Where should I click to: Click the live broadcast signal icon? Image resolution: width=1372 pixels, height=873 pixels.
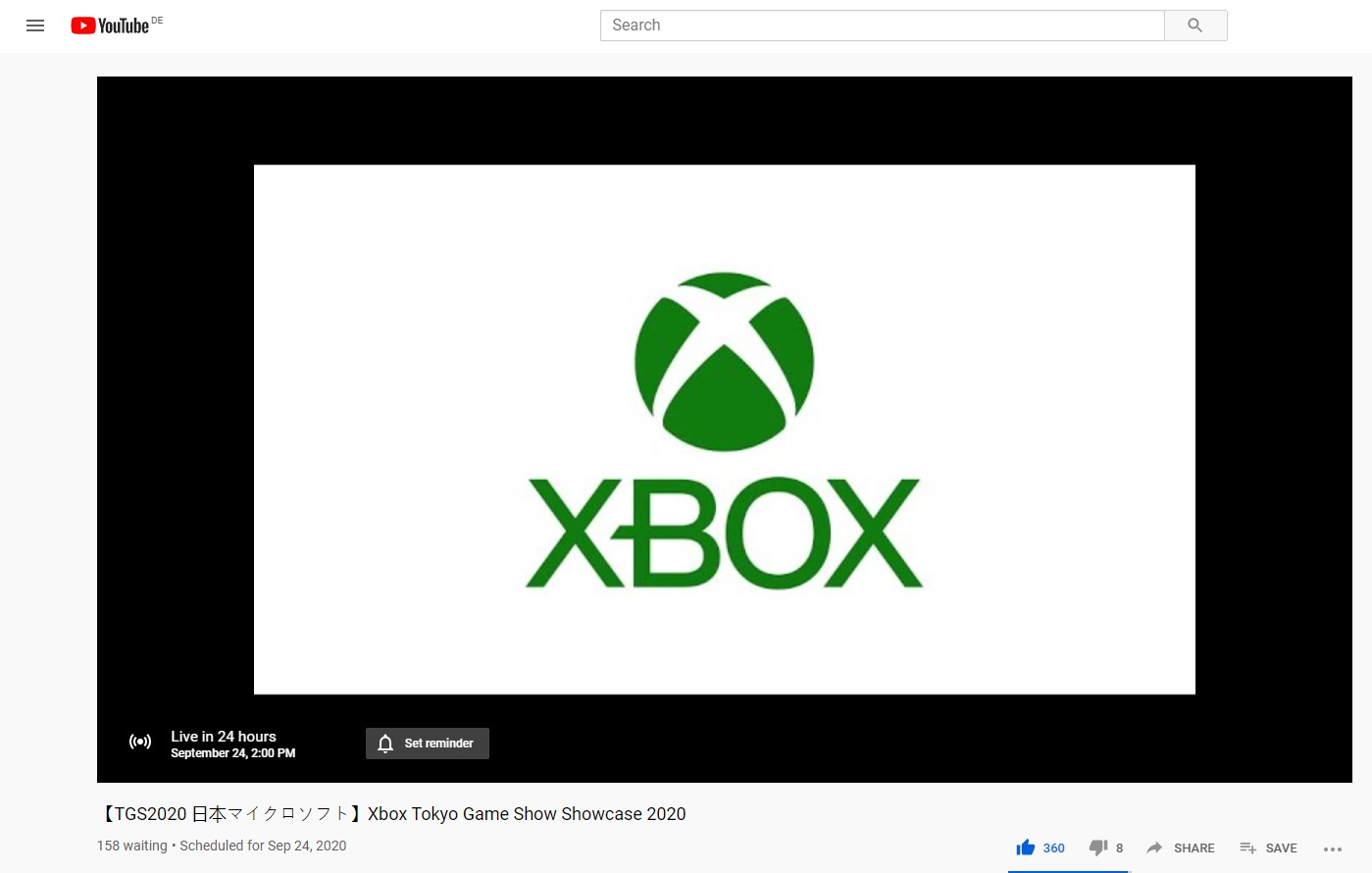click(x=140, y=742)
